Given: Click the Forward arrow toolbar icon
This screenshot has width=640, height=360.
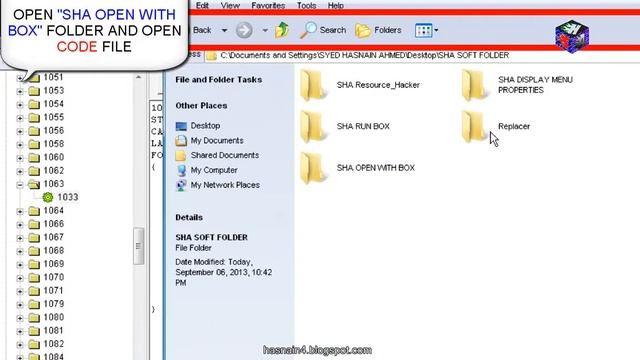Looking at the screenshot, I should click(x=244, y=30).
